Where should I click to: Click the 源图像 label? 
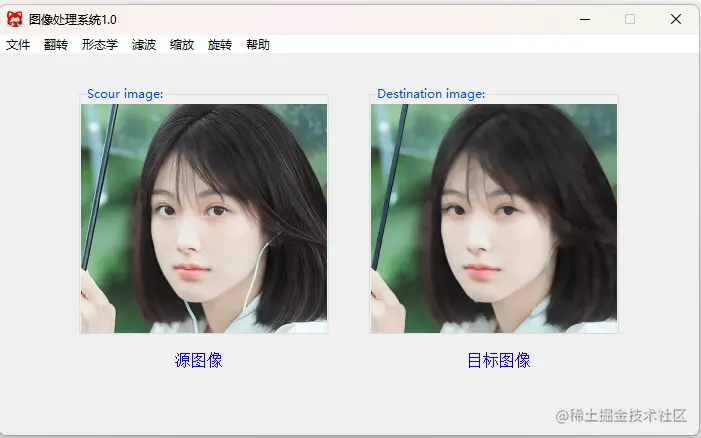198,360
